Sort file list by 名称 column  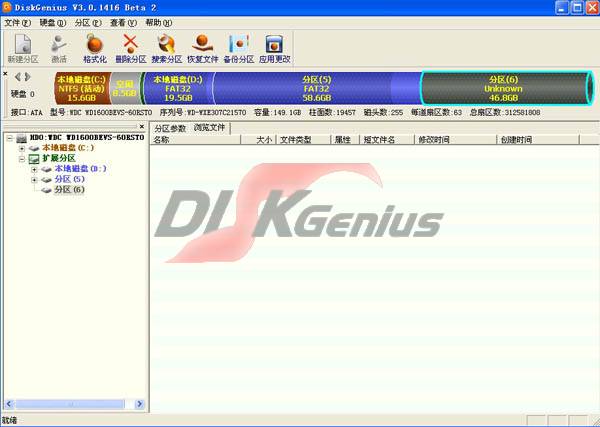pos(196,140)
